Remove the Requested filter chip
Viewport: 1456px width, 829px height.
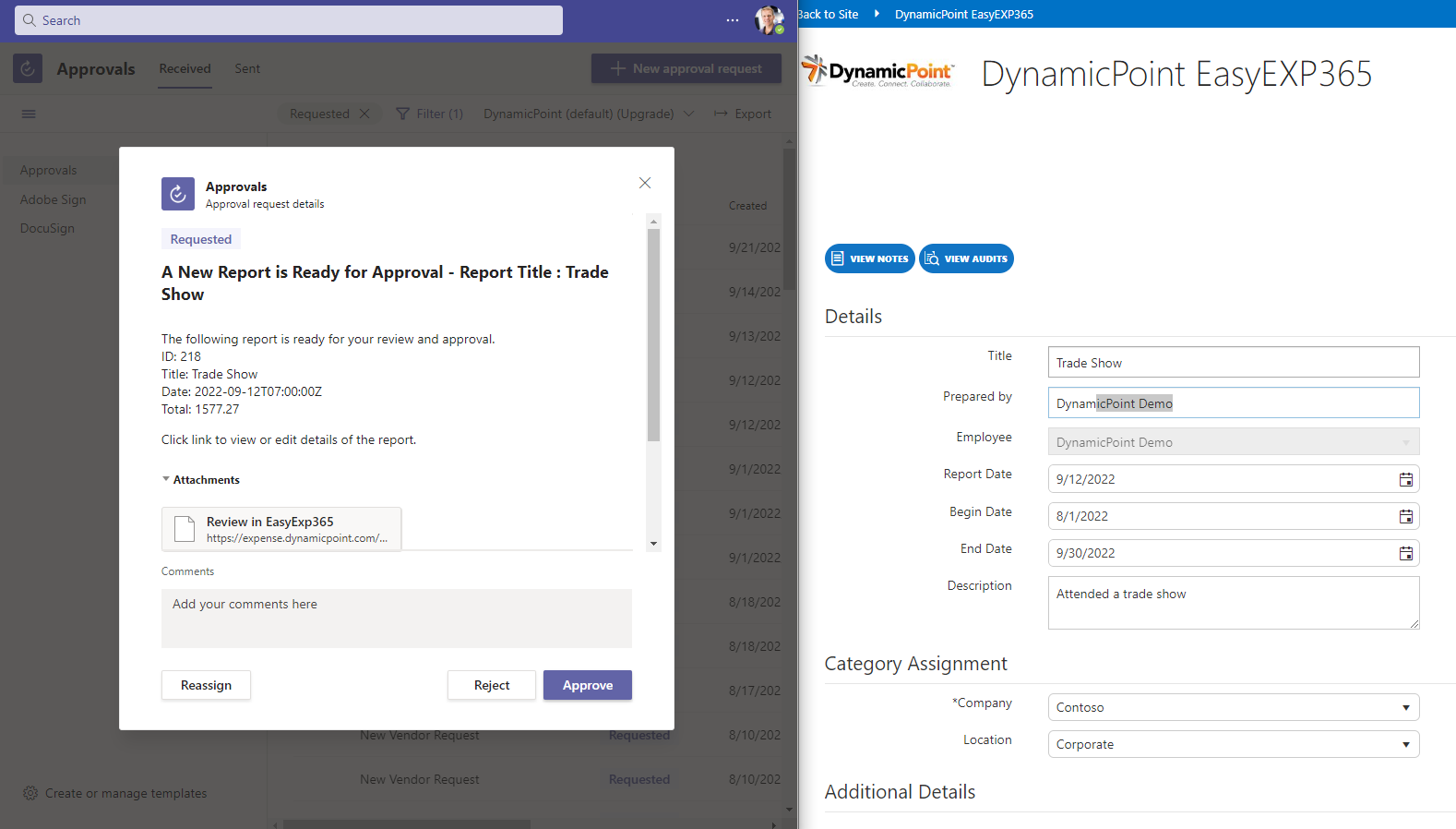pos(364,114)
